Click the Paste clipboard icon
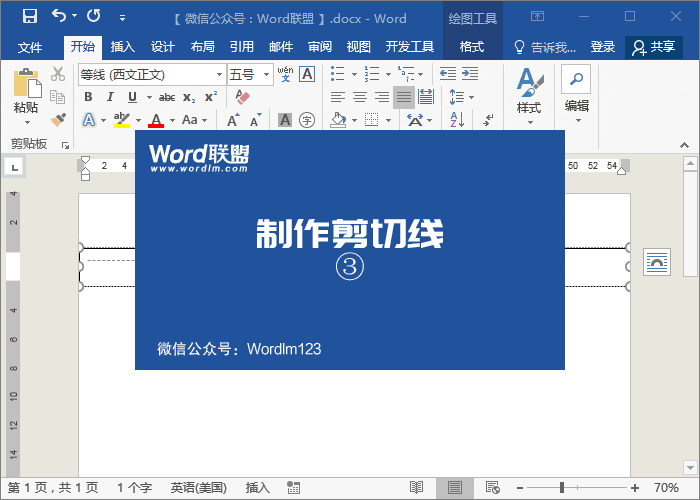The image size is (700, 500). click(x=26, y=83)
